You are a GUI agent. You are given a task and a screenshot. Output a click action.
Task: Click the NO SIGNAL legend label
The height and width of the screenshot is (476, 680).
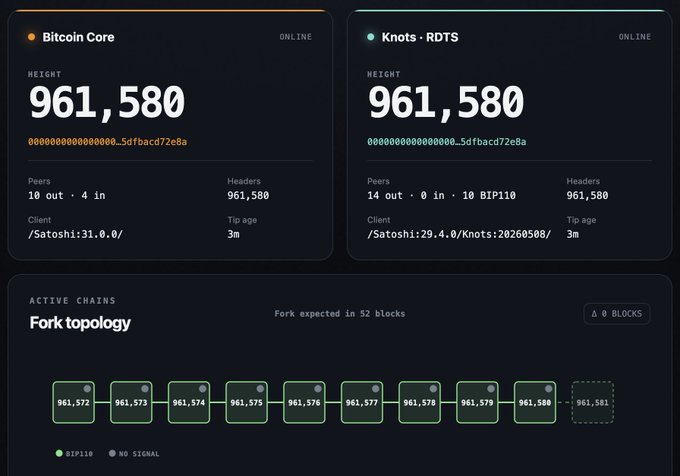point(139,454)
